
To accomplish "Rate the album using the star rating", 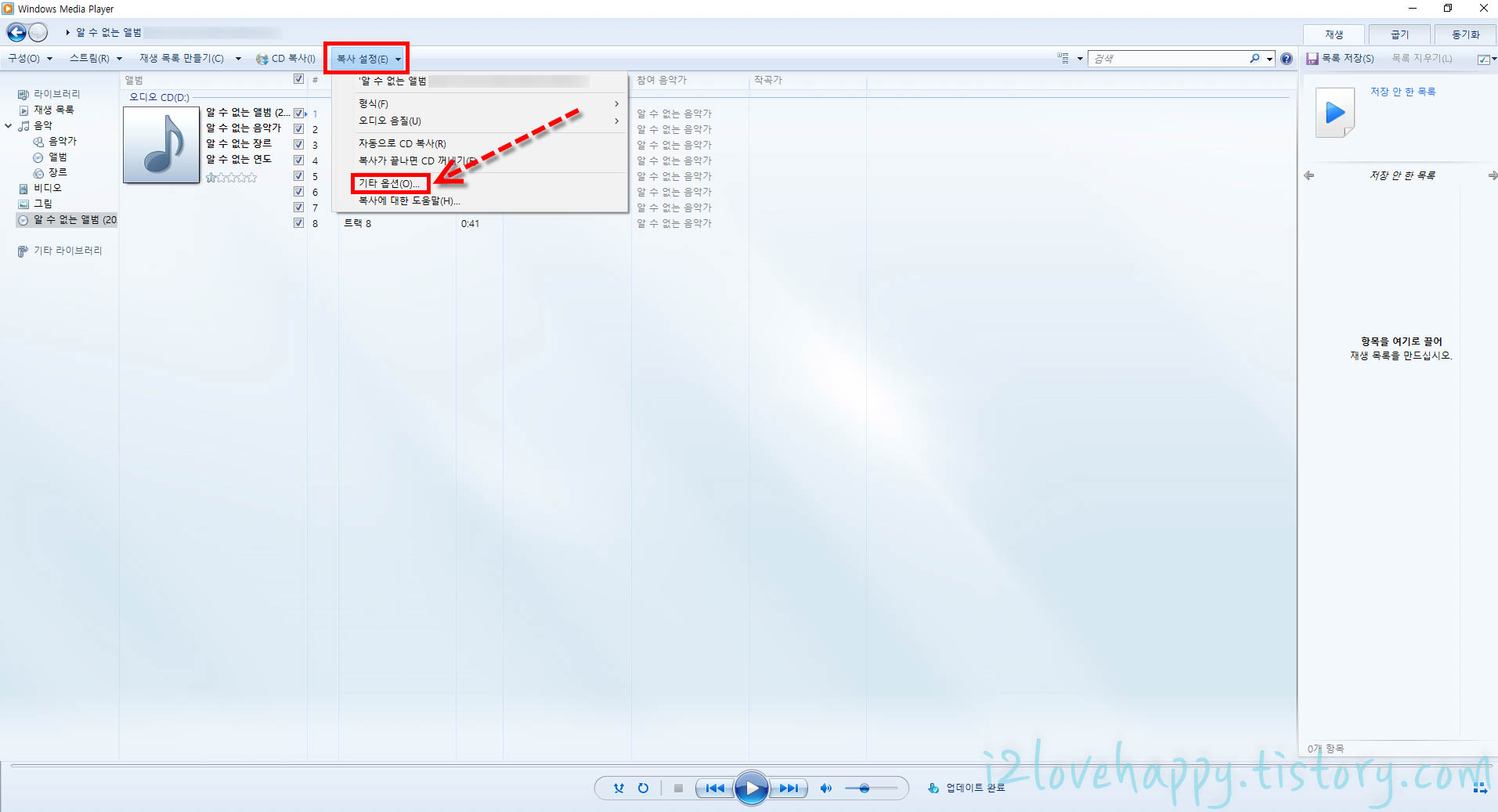I will 231,178.
